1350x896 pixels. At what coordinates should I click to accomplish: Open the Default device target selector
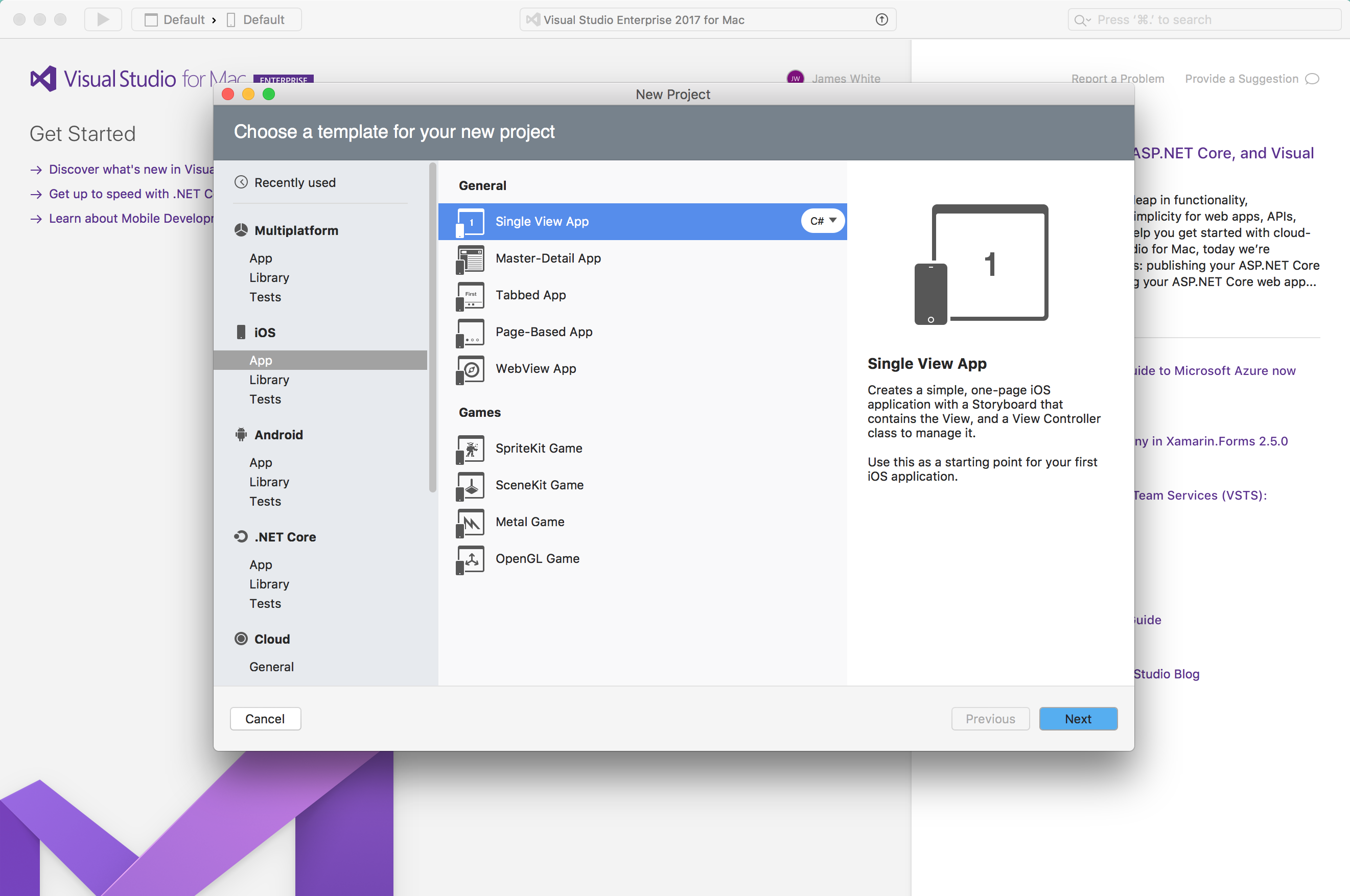pyautogui.click(x=256, y=19)
